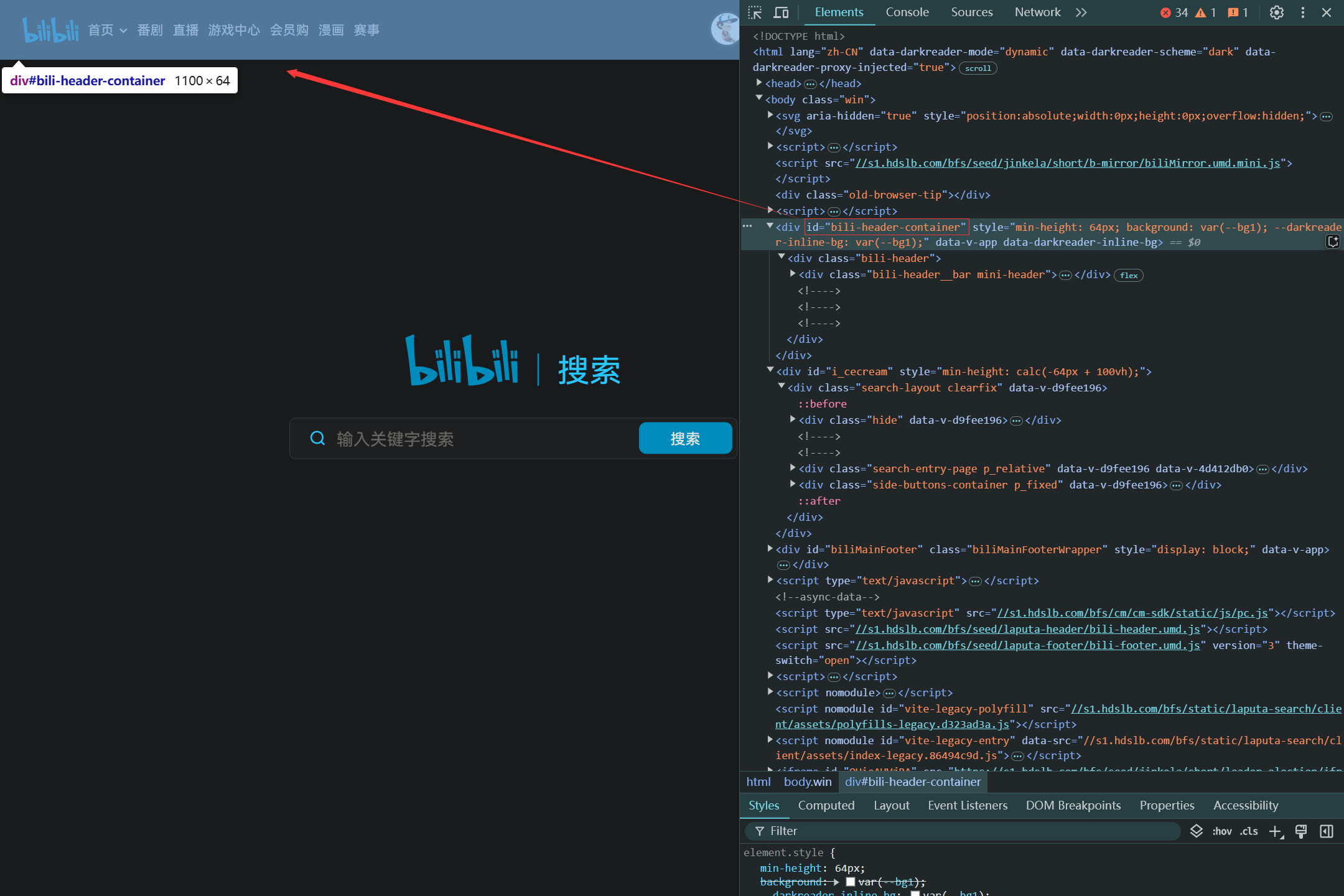This screenshot has width=1344, height=896.
Task: Switch to the Sources tab
Action: (x=972, y=12)
